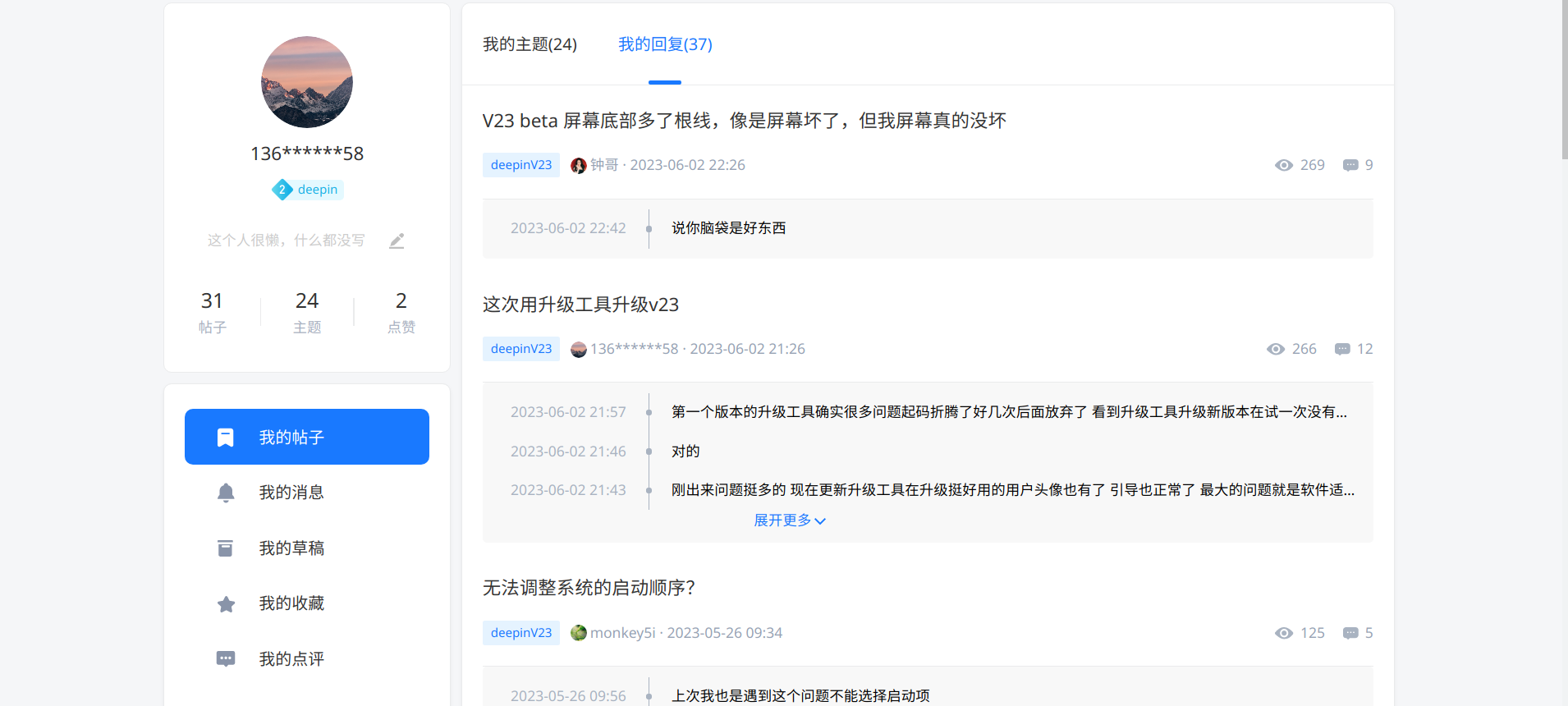
Task: Click the archive box icon for 我的草稿
Action: pos(226,548)
